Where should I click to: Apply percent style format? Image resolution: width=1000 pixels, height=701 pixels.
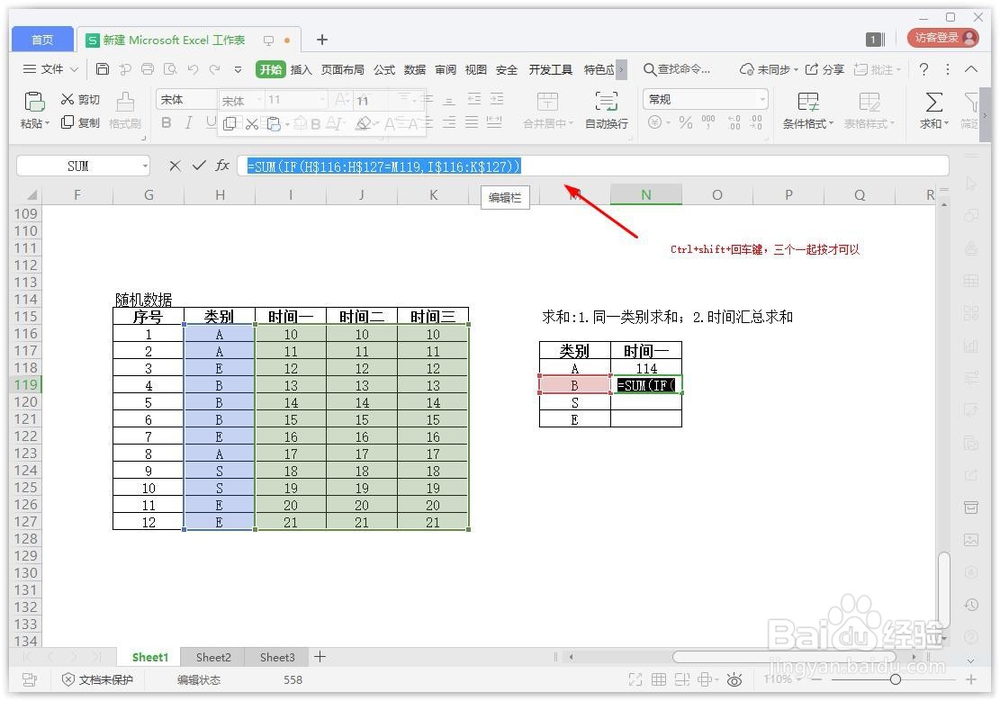[x=686, y=122]
